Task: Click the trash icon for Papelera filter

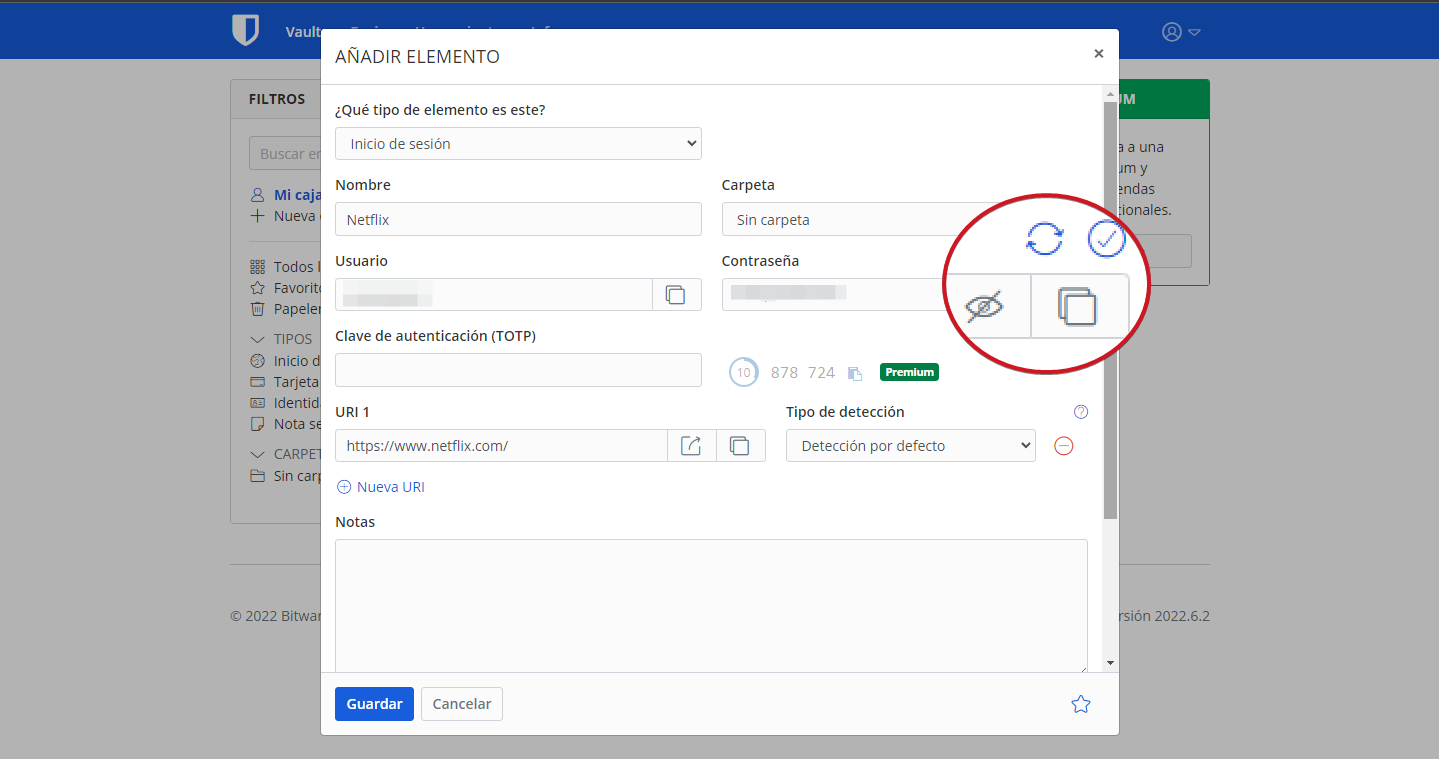Action: point(257,309)
